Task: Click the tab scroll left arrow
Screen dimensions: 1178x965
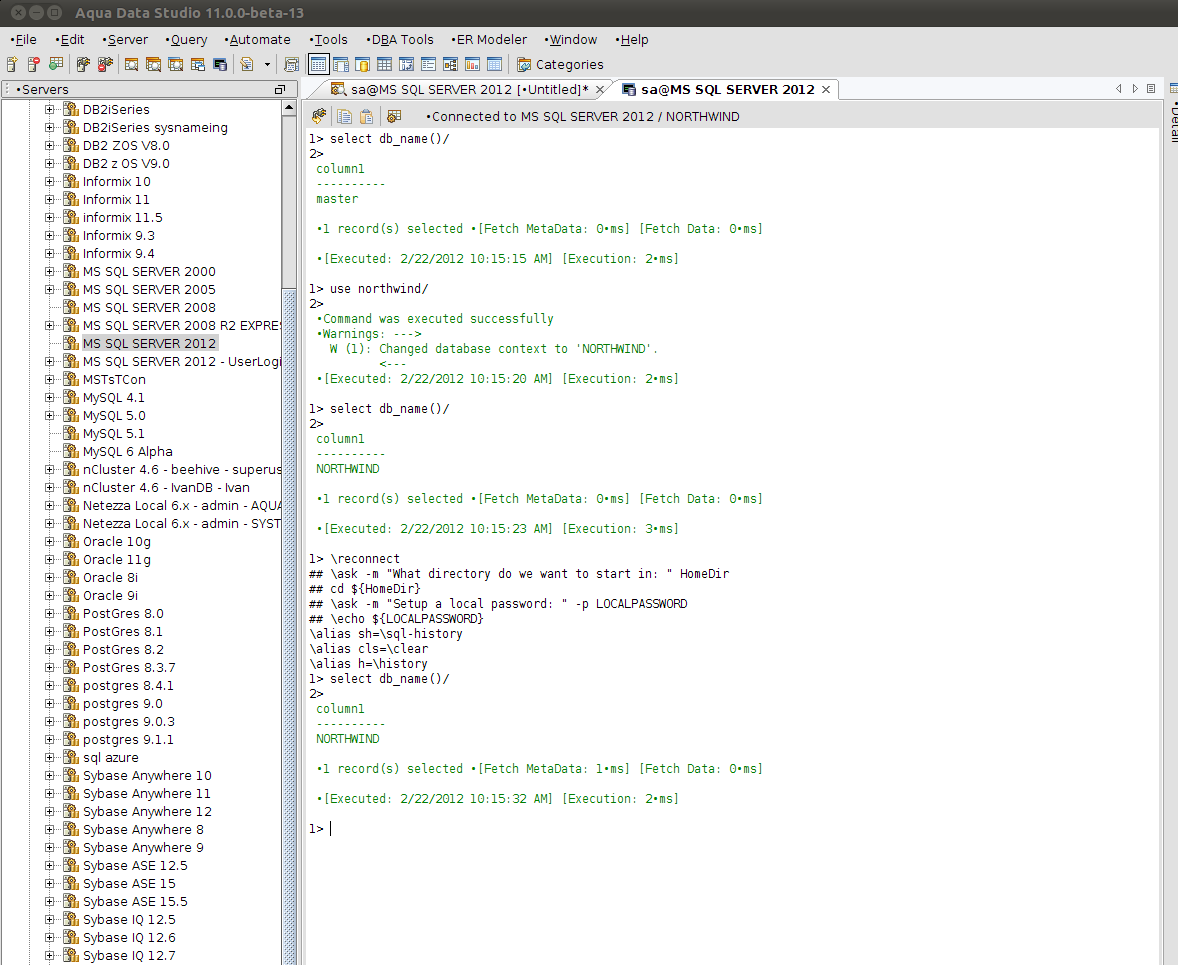Action: [x=1119, y=89]
